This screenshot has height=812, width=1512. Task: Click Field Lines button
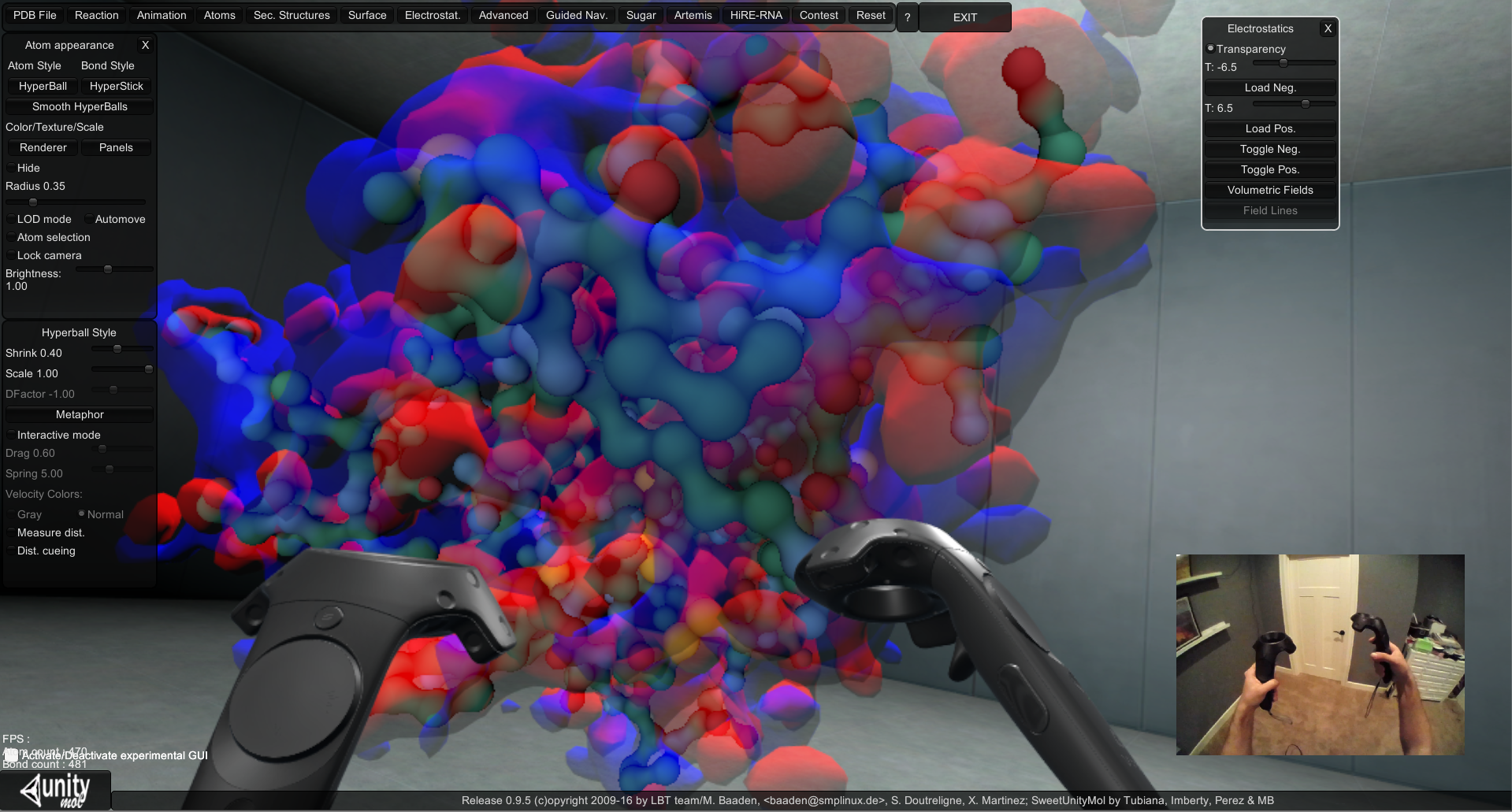point(1270,210)
